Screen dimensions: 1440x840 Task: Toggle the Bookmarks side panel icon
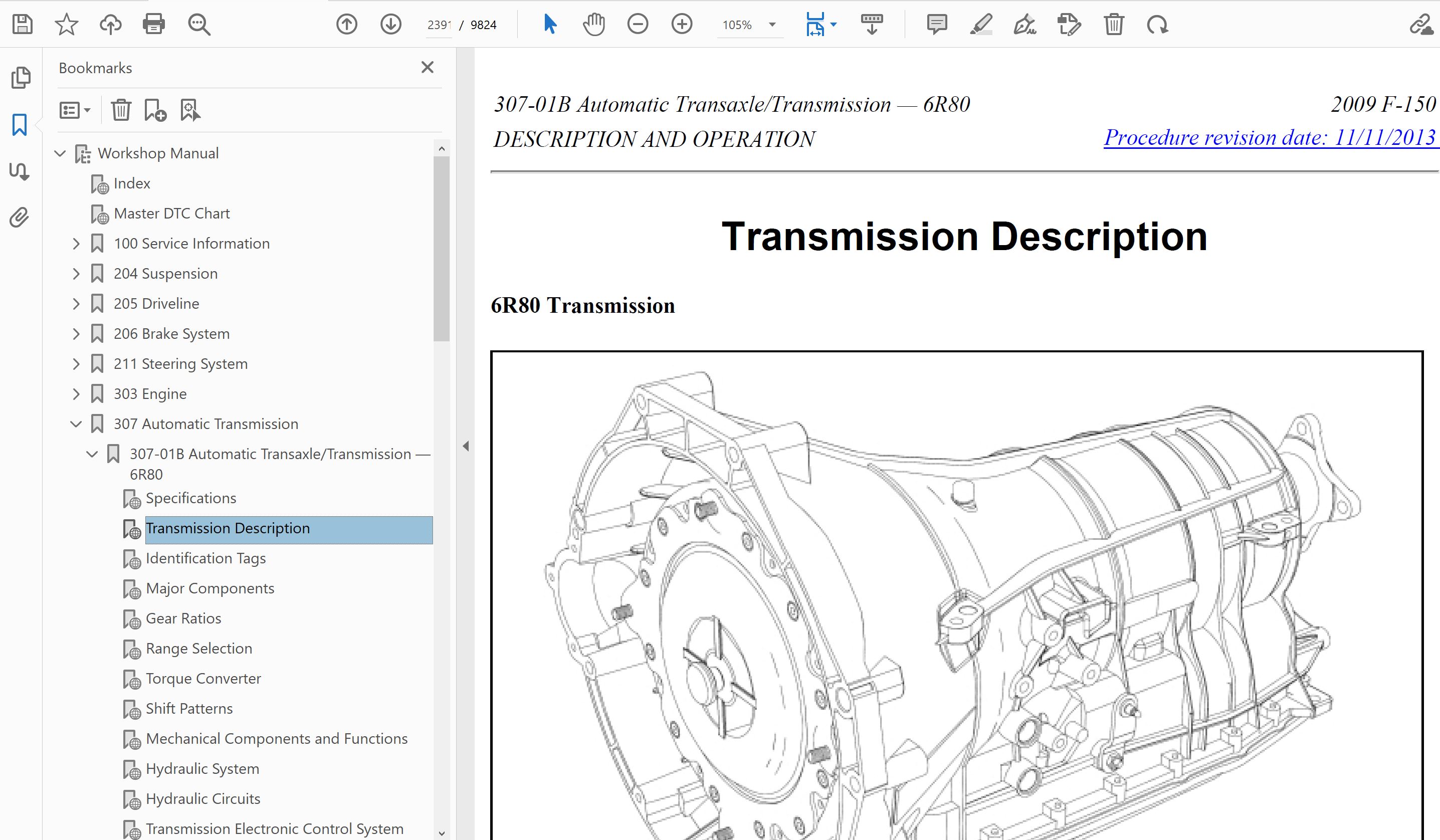point(20,125)
